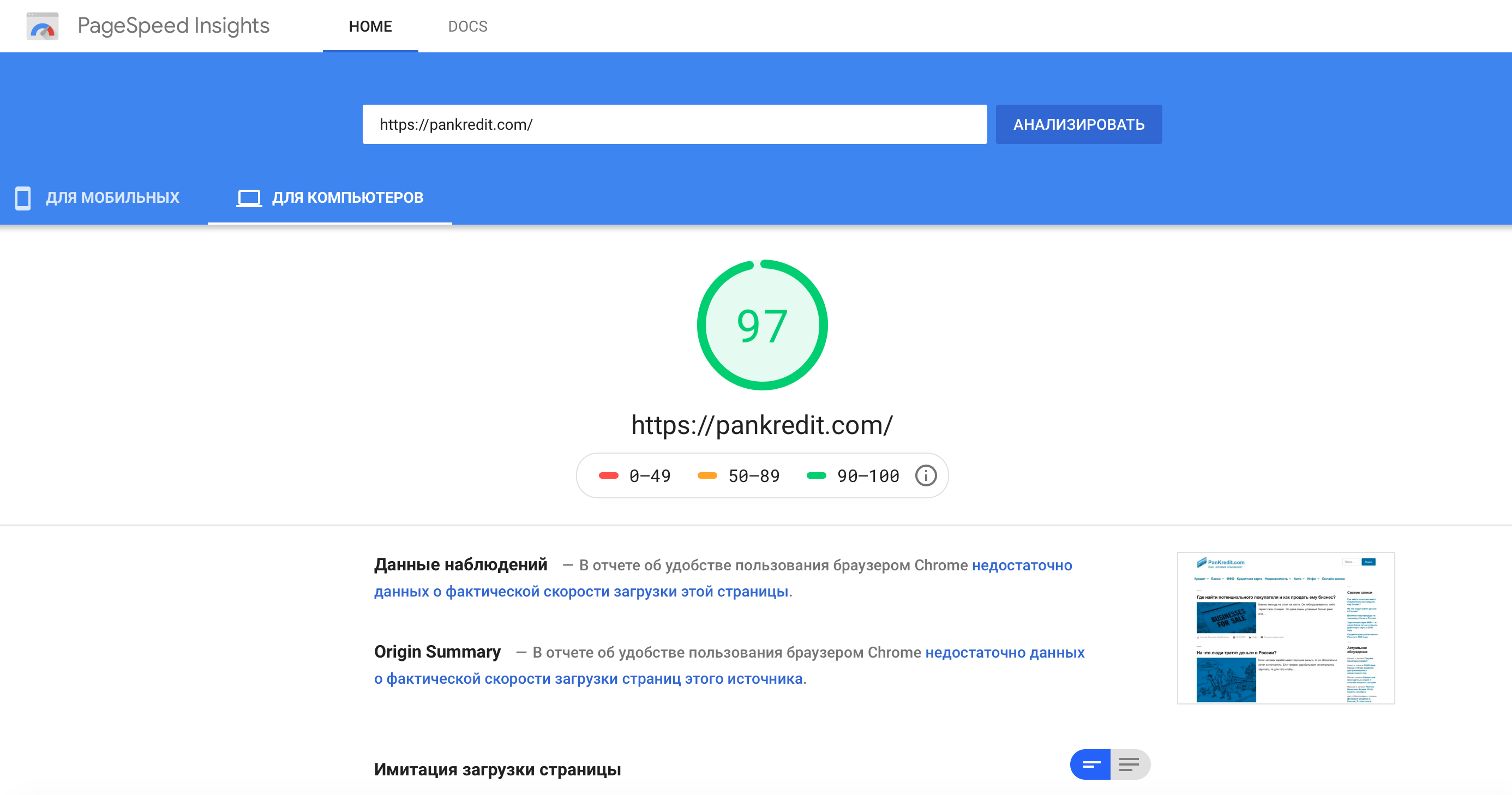Image resolution: width=1512 pixels, height=795 pixels.
Task: Click the laptop computer icon
Action: pyautogui.click(x=249, y=198)
